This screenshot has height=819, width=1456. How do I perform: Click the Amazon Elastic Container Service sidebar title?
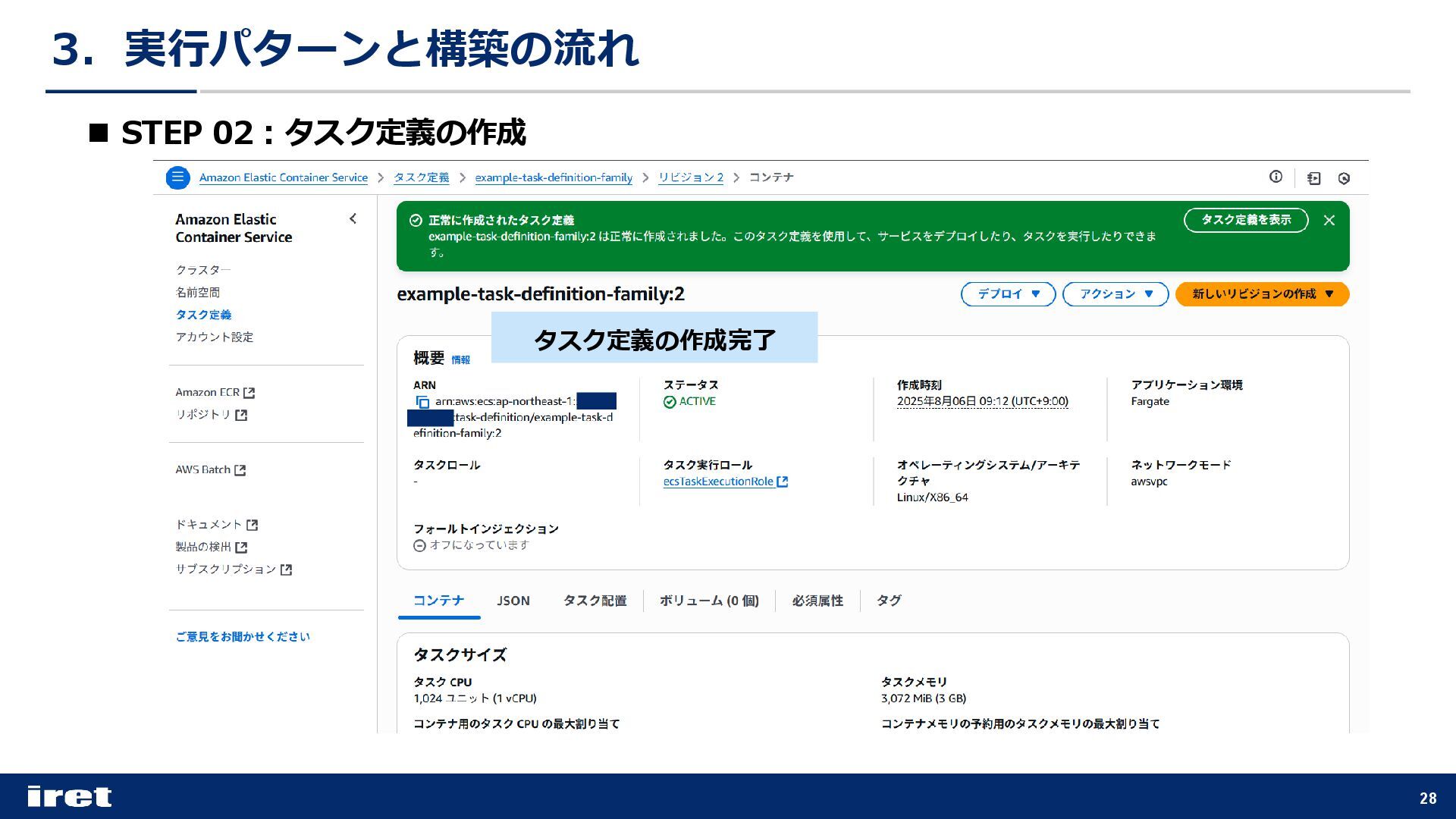[234, 228]
